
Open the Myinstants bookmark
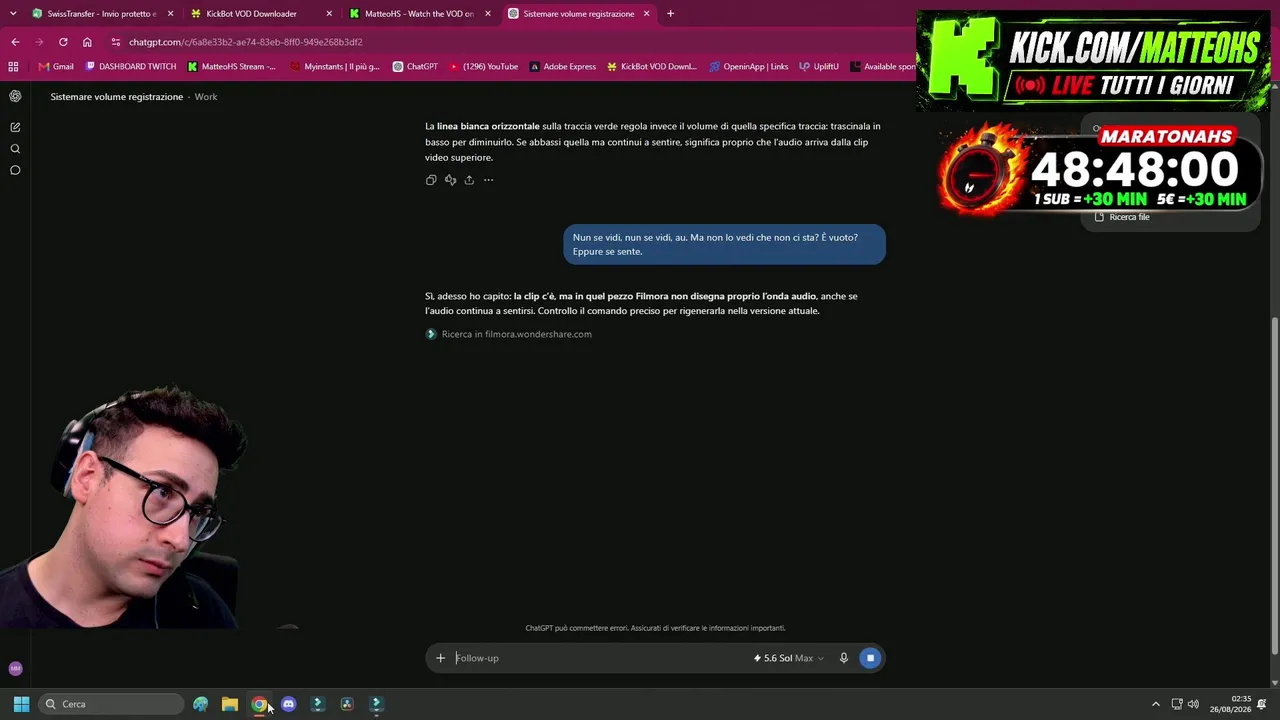click(x=334, y=67)
